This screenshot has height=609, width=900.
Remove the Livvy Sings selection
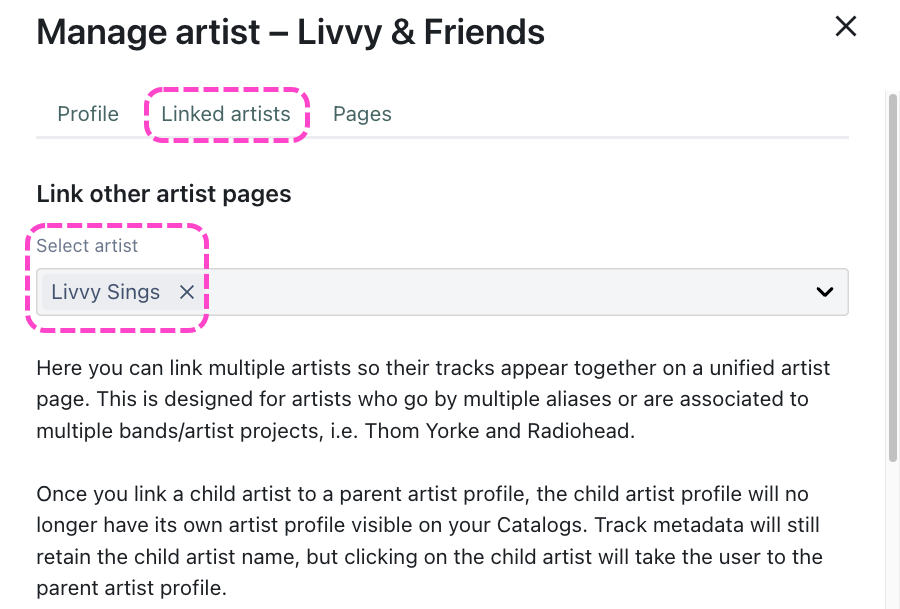coord(186,292)
